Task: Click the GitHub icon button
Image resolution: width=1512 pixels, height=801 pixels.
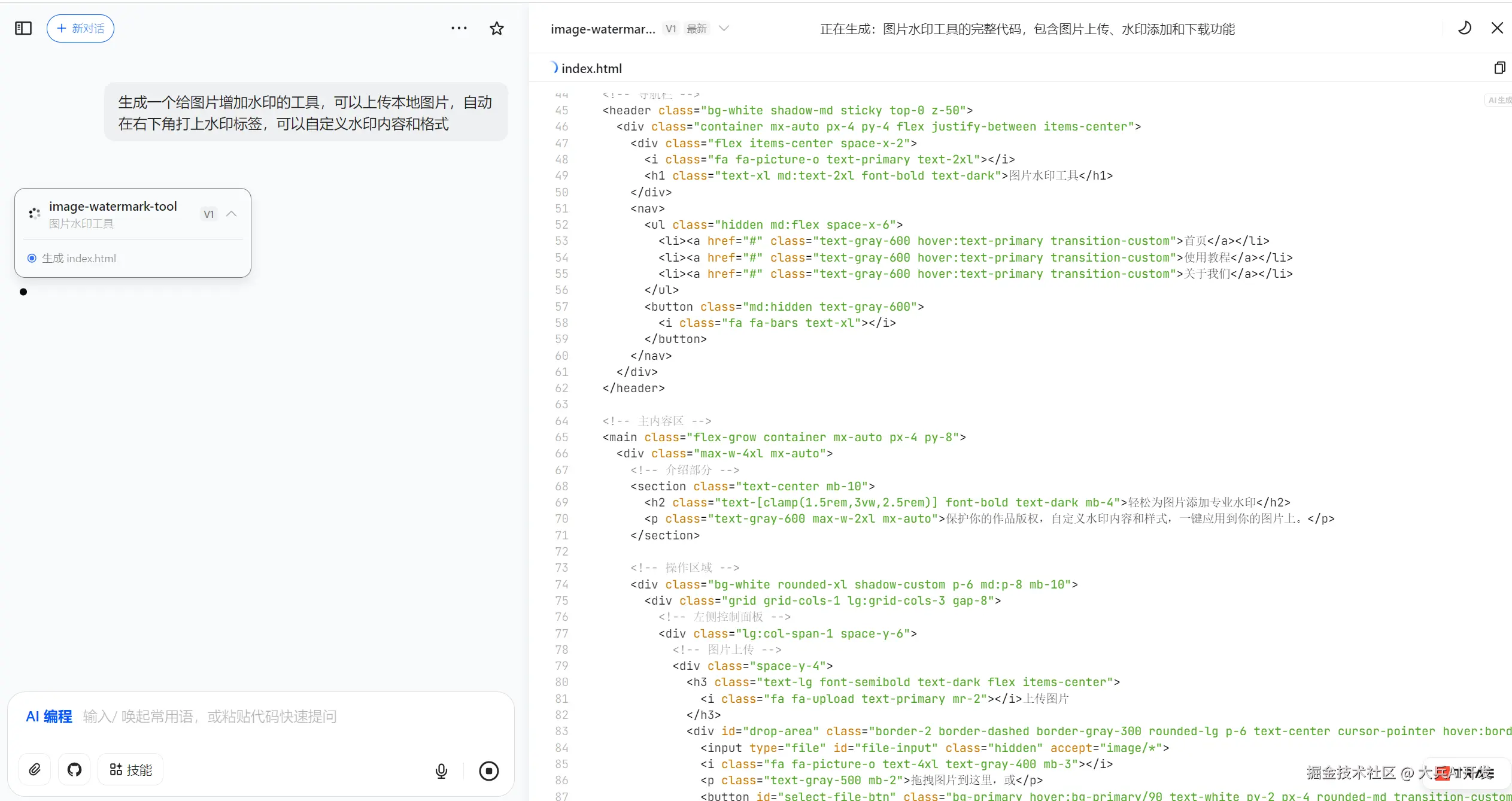Action: pos(74,769)
